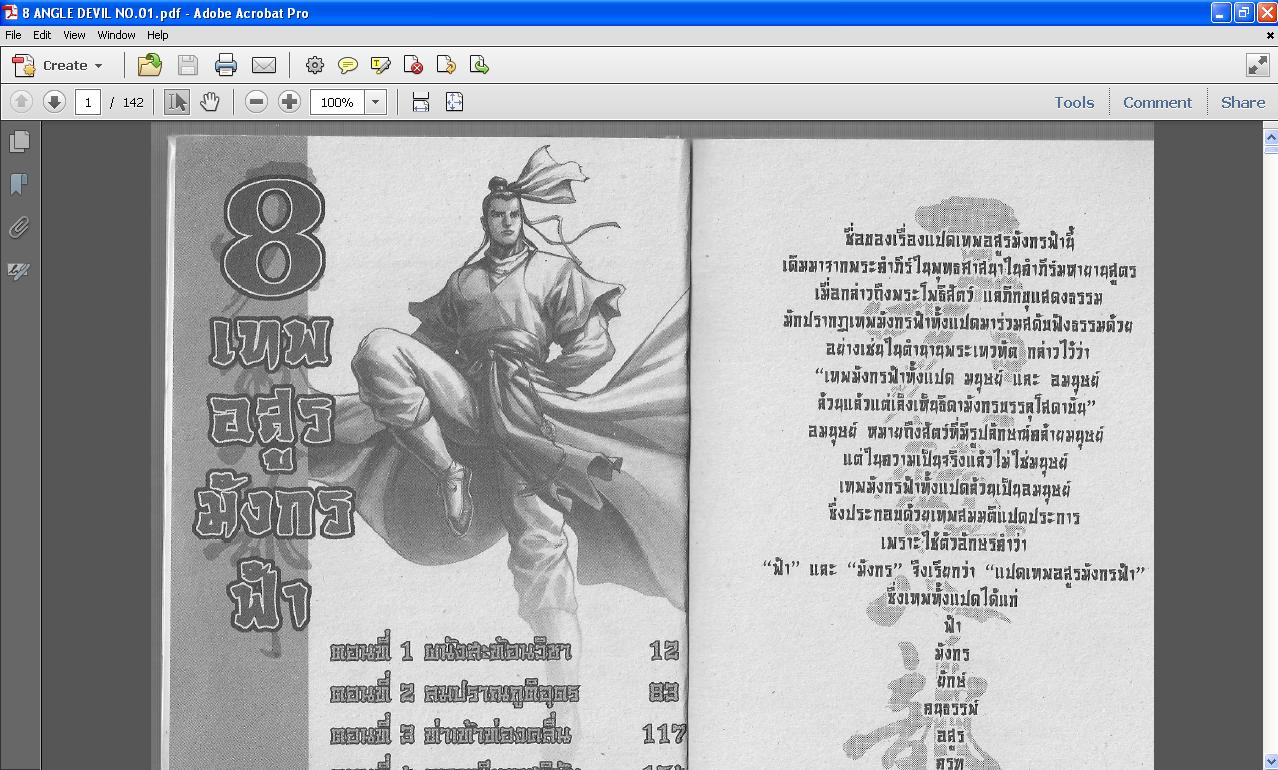The image size is (1278, 770).
Task: Send file by email envelope icon
Action: point(264,66)
